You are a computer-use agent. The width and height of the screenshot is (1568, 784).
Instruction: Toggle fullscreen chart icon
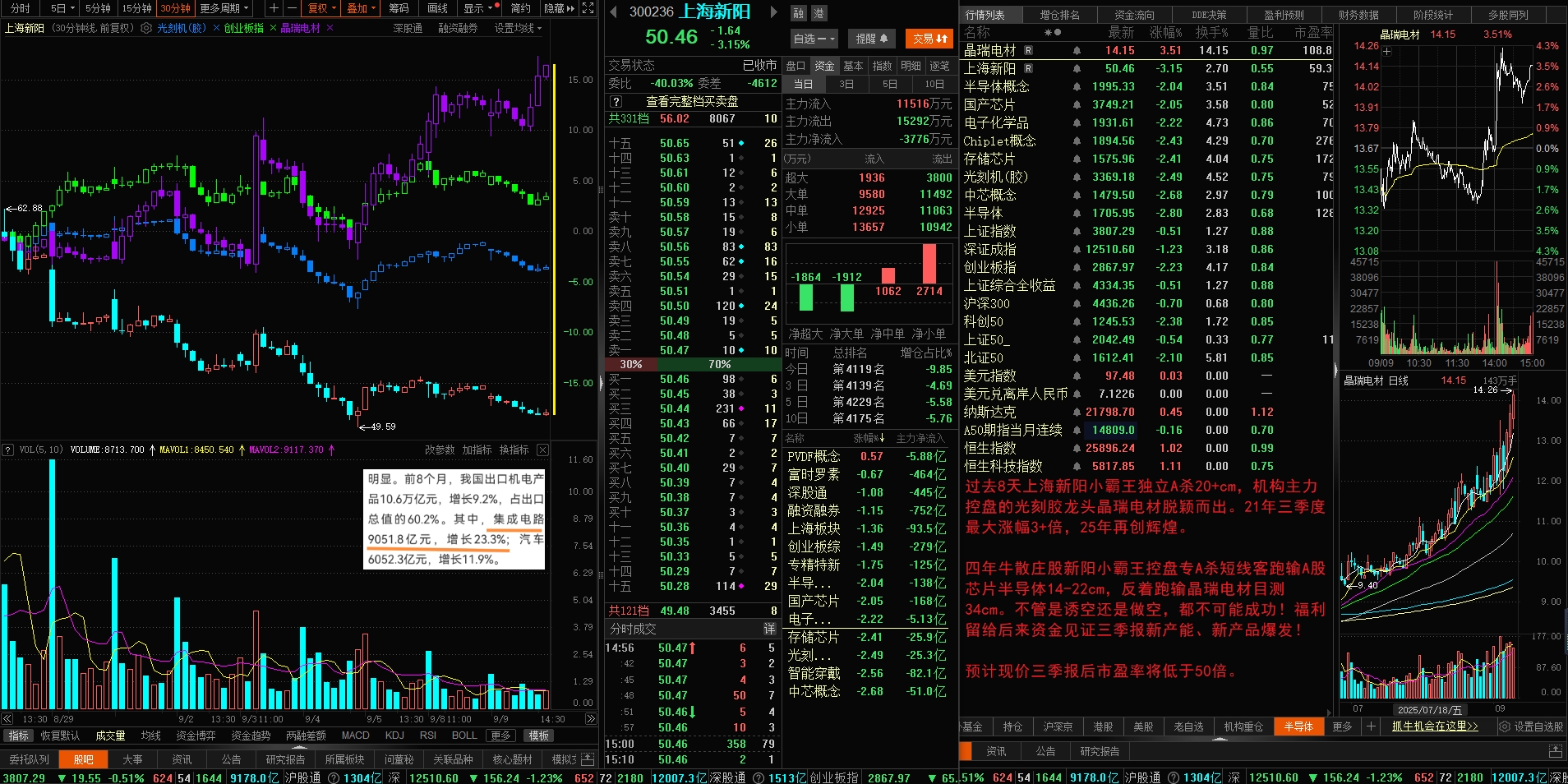click(x=588, y=8)
